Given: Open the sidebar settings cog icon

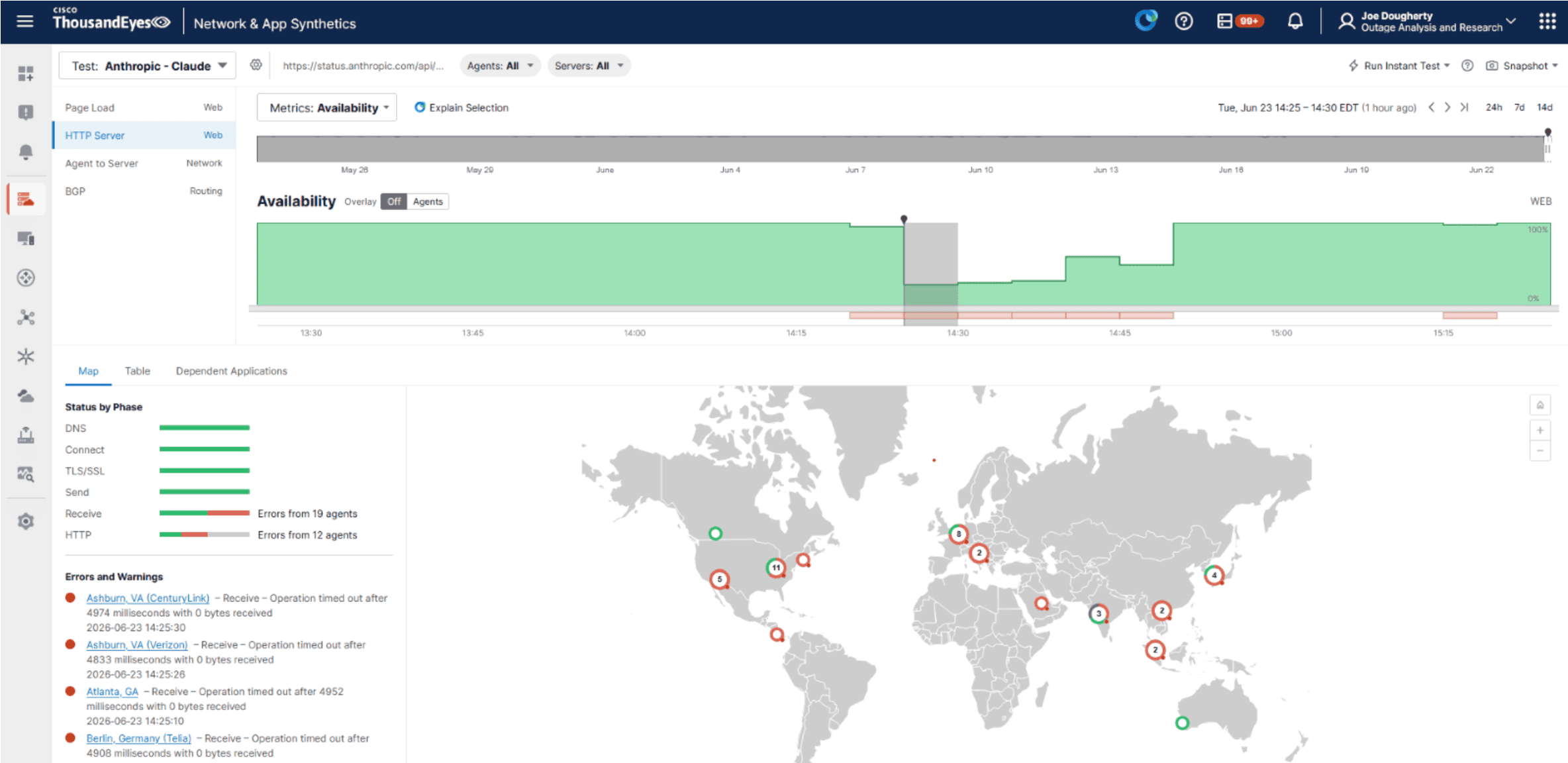Looking at the screenshot, I should tap(26, 521).
